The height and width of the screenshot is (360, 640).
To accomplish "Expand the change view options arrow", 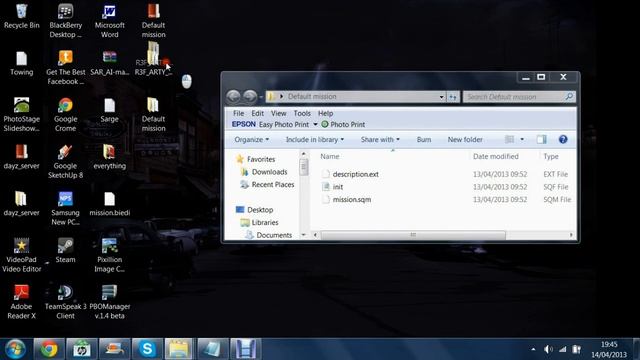I will pyautogui.click(x=522, y=140).
